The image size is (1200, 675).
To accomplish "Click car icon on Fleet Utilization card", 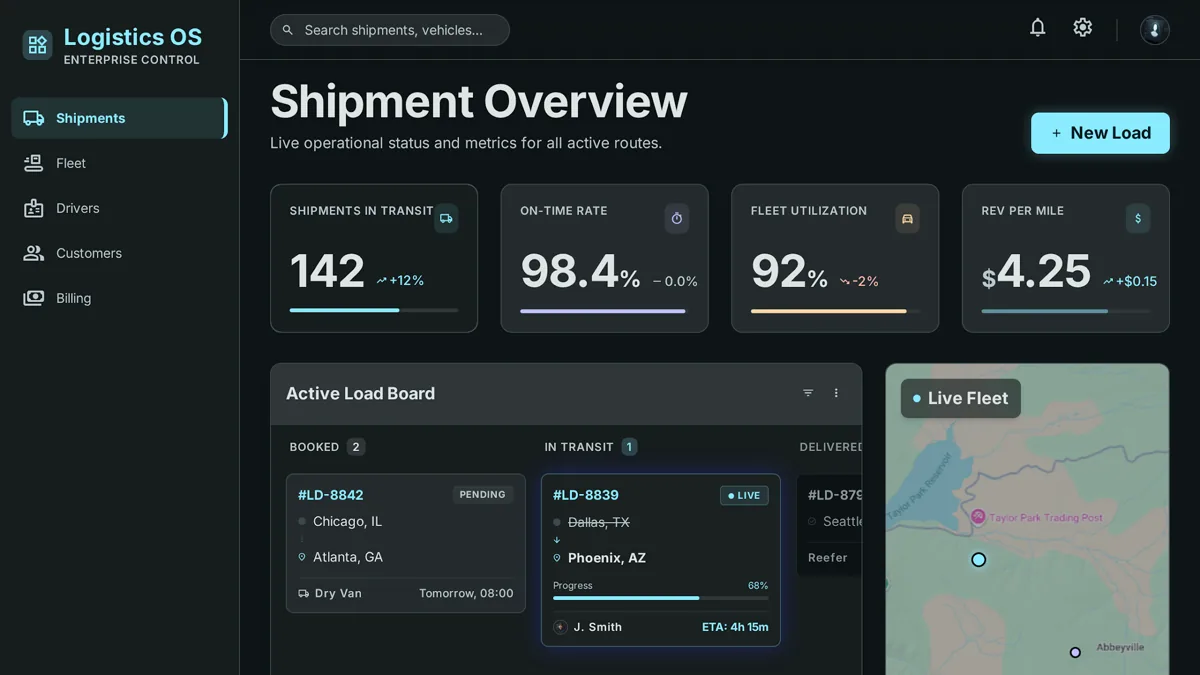I will click(907, 218).
